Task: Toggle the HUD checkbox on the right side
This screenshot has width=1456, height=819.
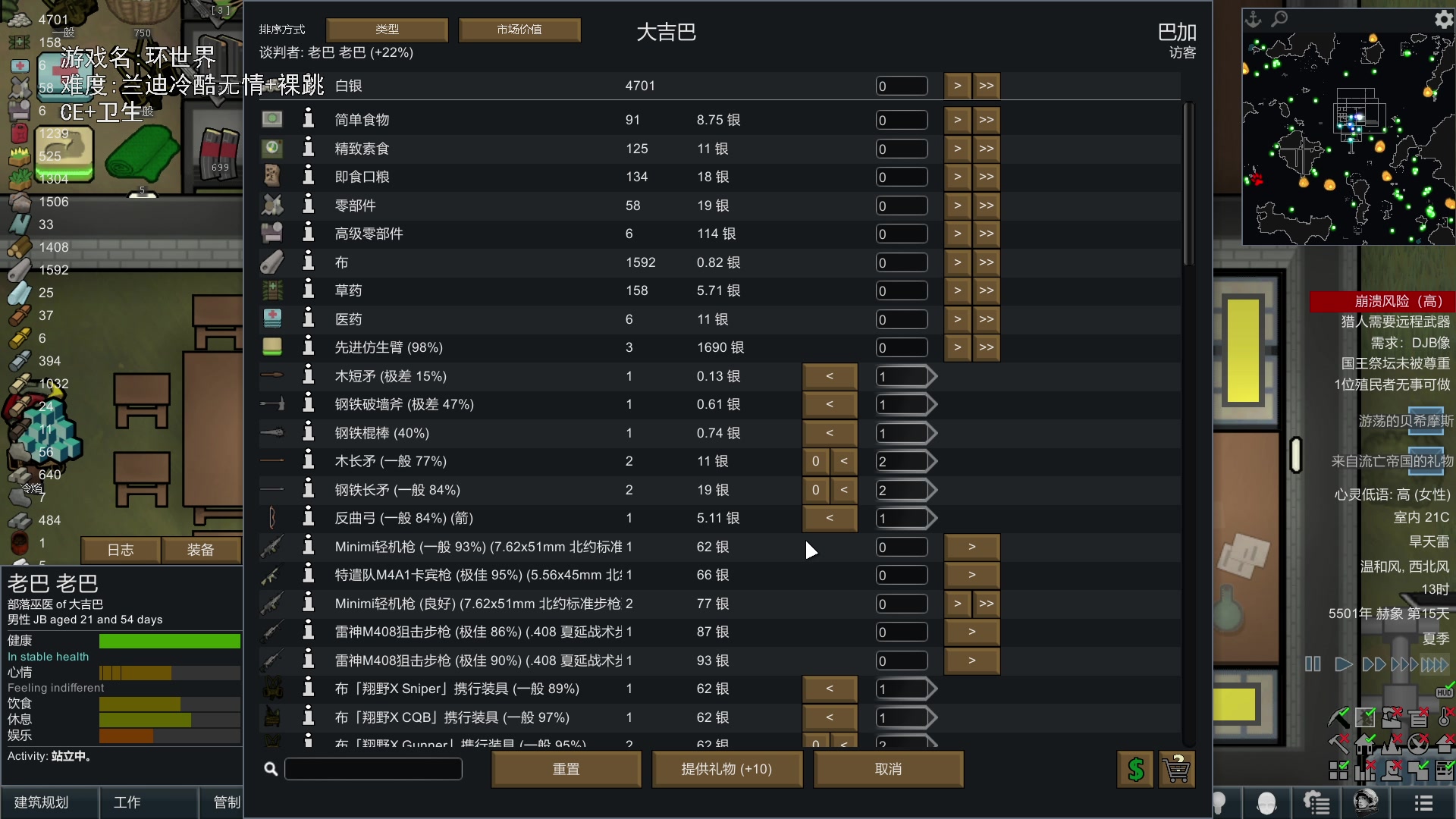Action: (1445, 692)
